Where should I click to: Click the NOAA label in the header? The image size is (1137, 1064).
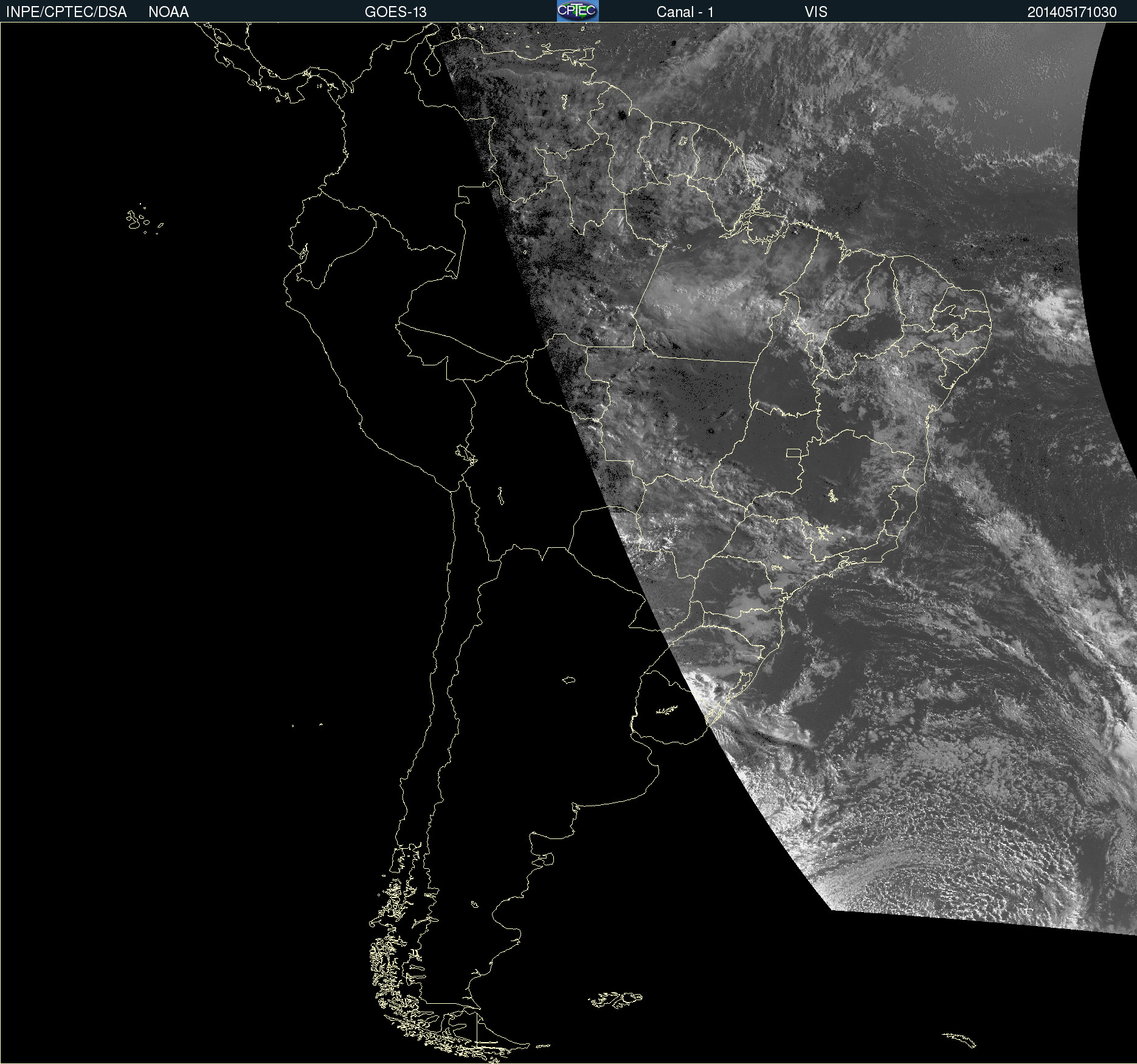tap(168, 12)
